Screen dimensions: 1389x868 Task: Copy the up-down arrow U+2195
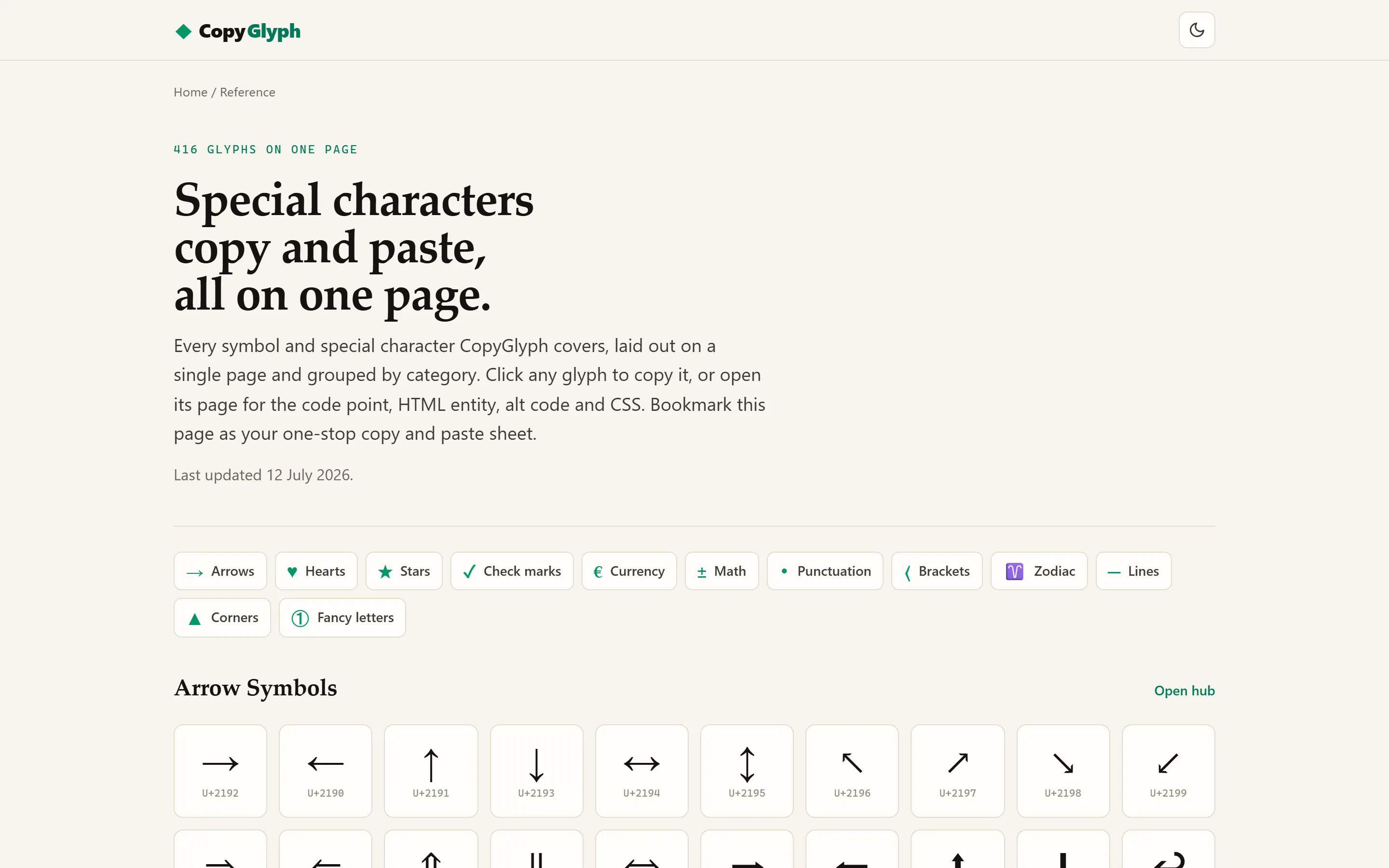click(747, 771)
